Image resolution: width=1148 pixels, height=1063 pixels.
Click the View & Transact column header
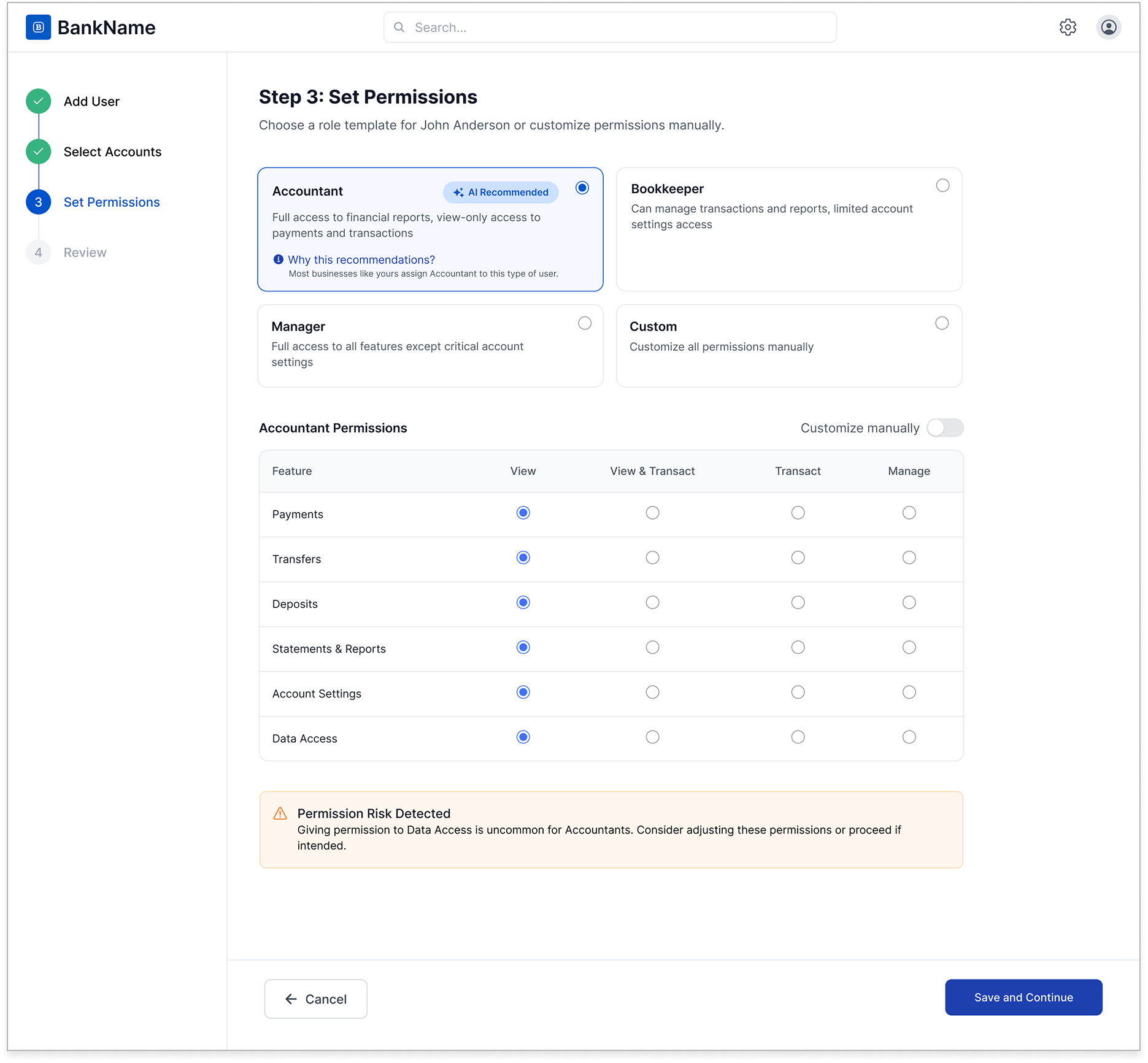(652, 471)
